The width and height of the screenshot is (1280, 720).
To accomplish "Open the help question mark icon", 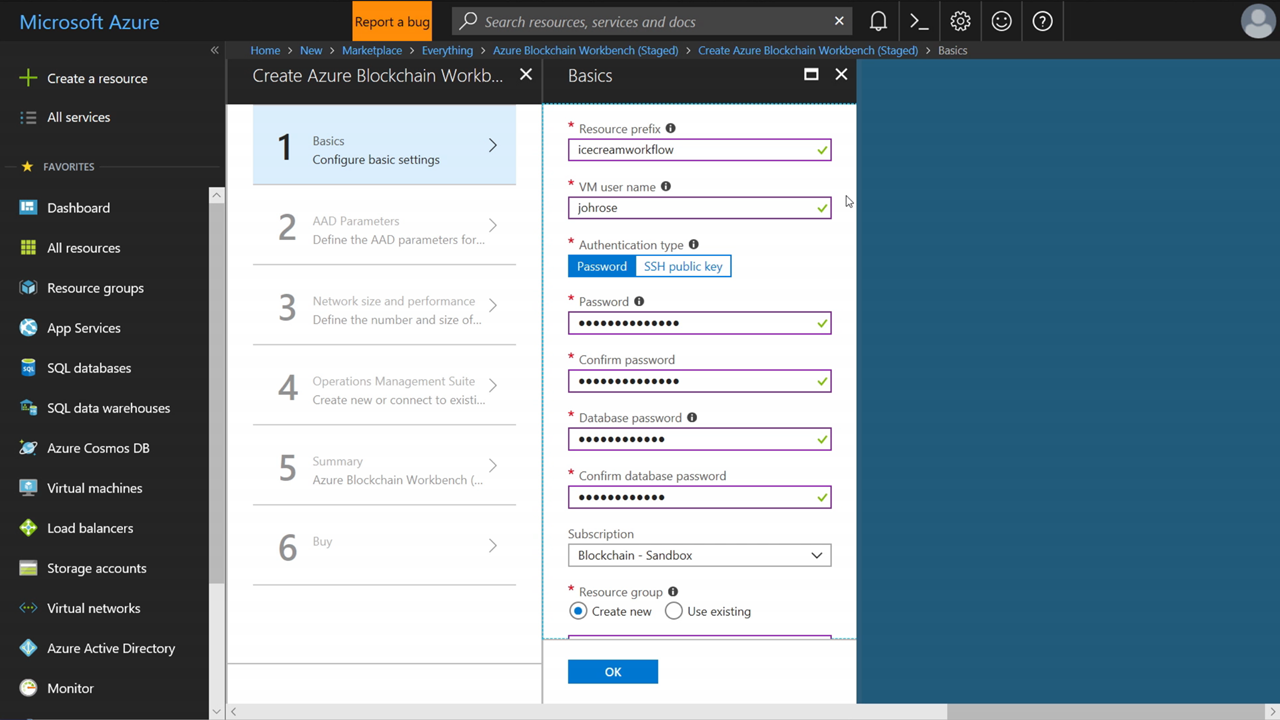I will (1042, 21).
